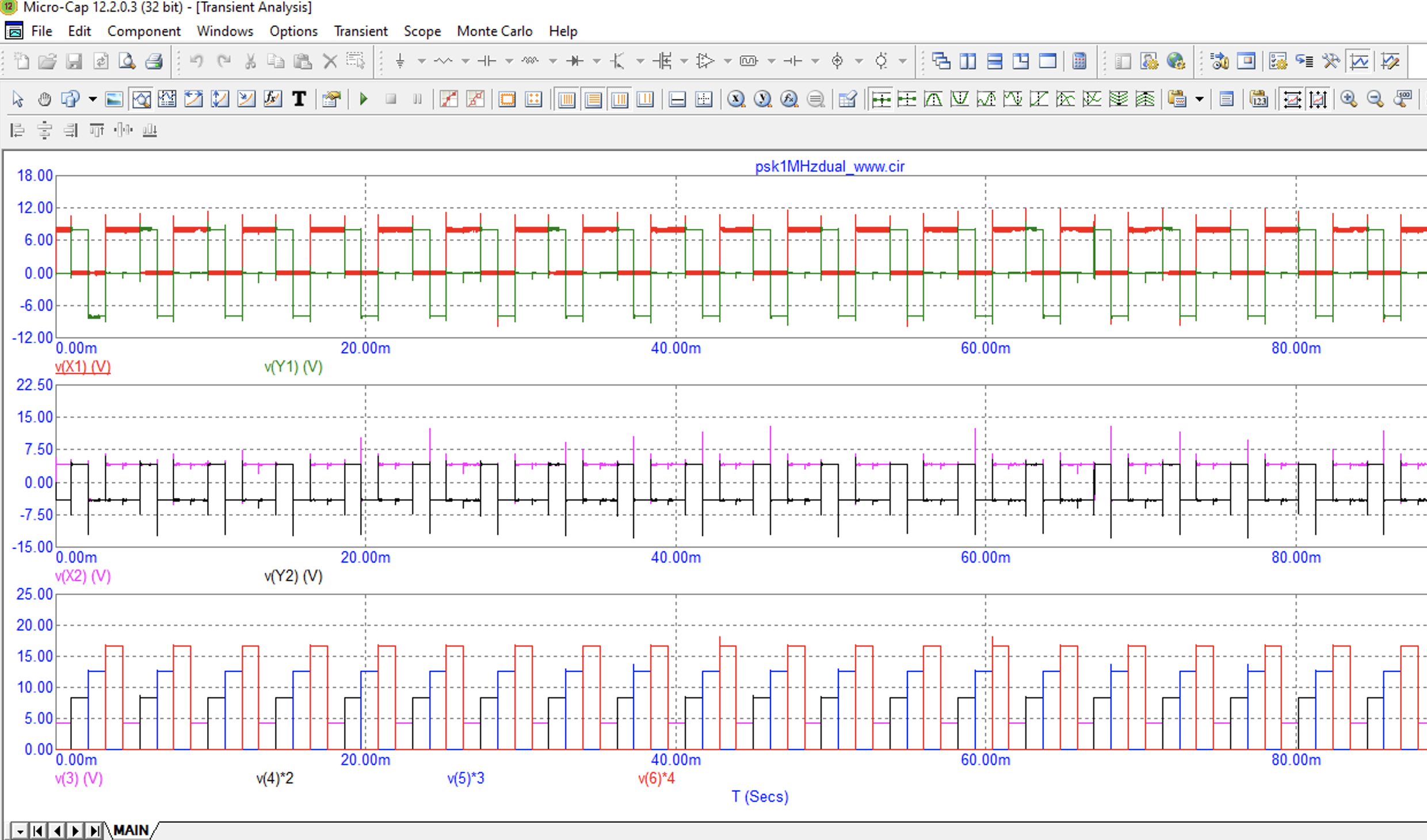The width and height of the screenshot is (1427, 840).
Task: Open print preview
Action: 127,61
